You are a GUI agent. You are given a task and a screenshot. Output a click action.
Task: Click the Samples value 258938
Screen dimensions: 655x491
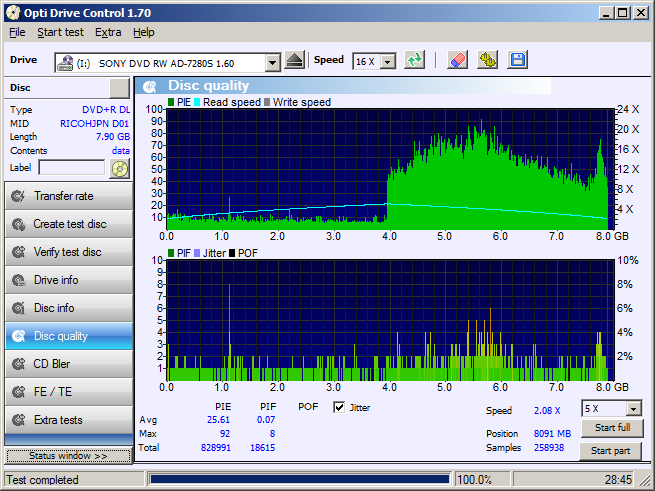point(549,448)
